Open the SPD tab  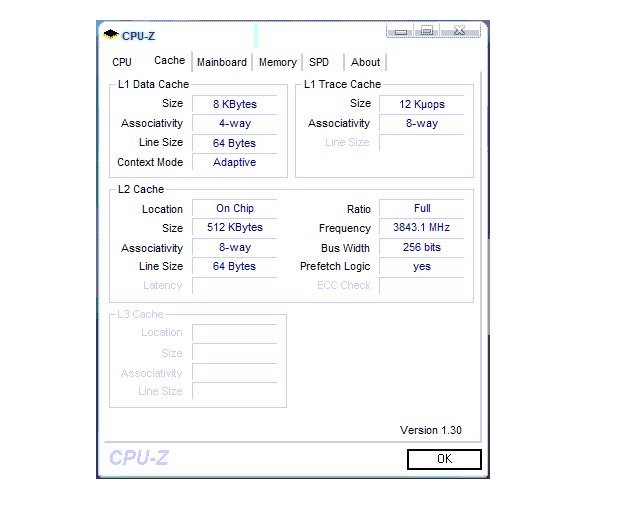[319, 62]
